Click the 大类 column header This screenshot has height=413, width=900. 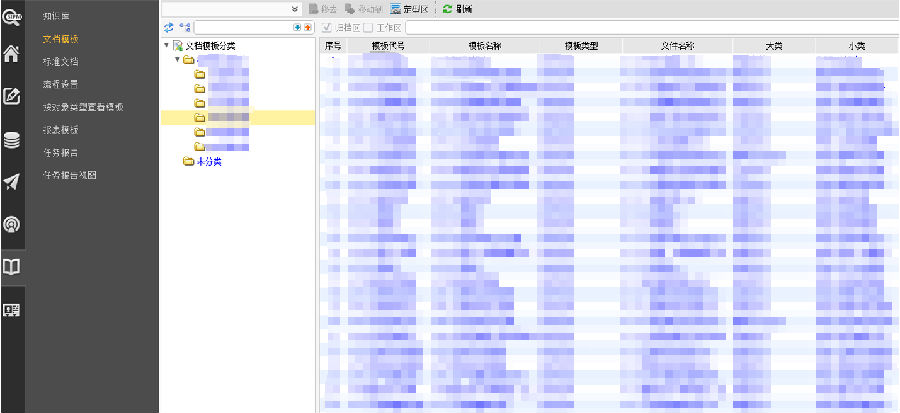click(x=774, y=46)
